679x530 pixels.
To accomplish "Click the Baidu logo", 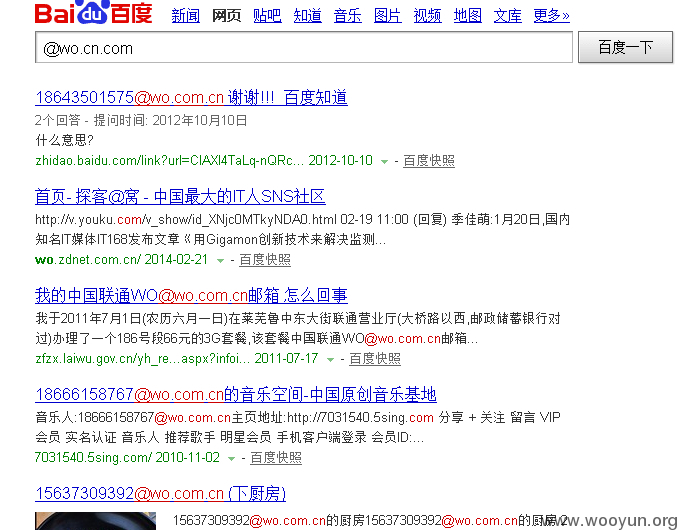I will (94, 12).
